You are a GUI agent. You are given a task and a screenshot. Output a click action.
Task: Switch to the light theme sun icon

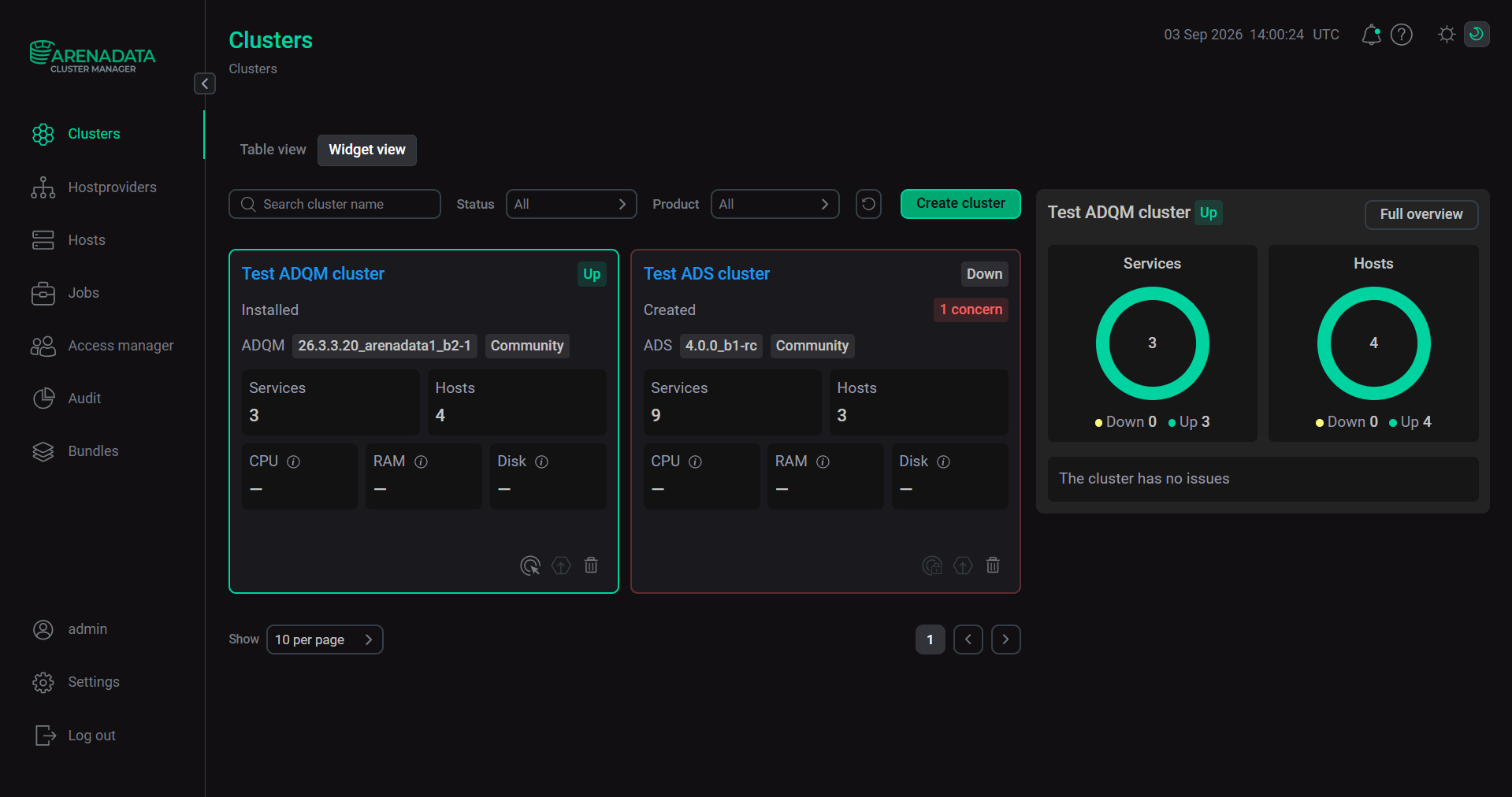[x=1447, y=35]
